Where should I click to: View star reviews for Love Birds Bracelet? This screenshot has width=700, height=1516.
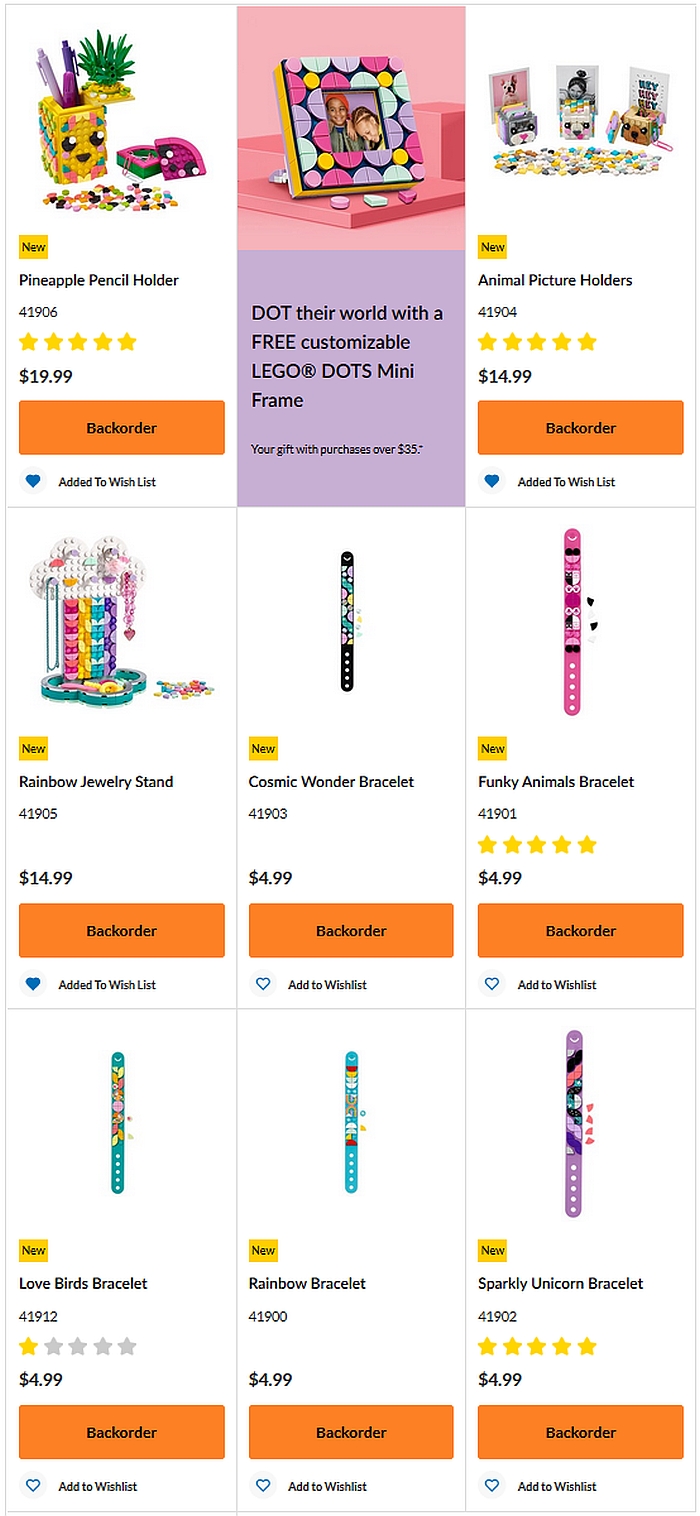78,1346
